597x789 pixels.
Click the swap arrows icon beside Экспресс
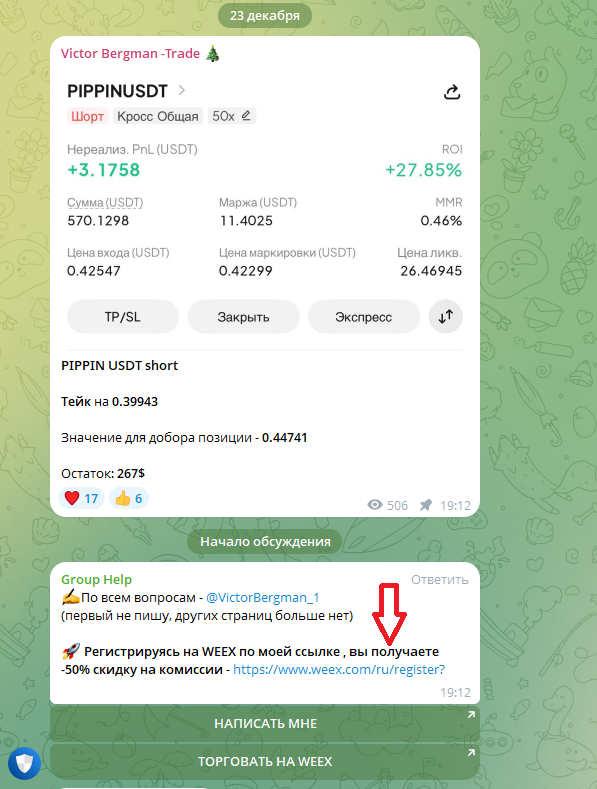pos(445,317)
